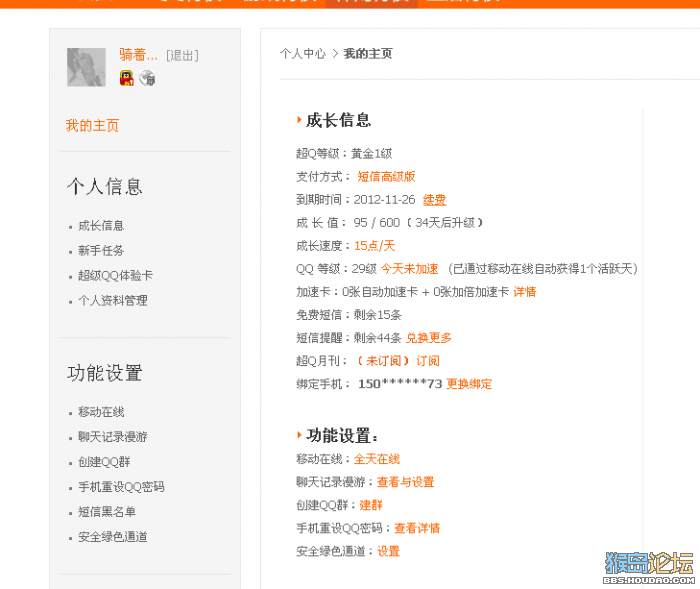Click the 订阅 subscribe link

[x=428, y=361]
